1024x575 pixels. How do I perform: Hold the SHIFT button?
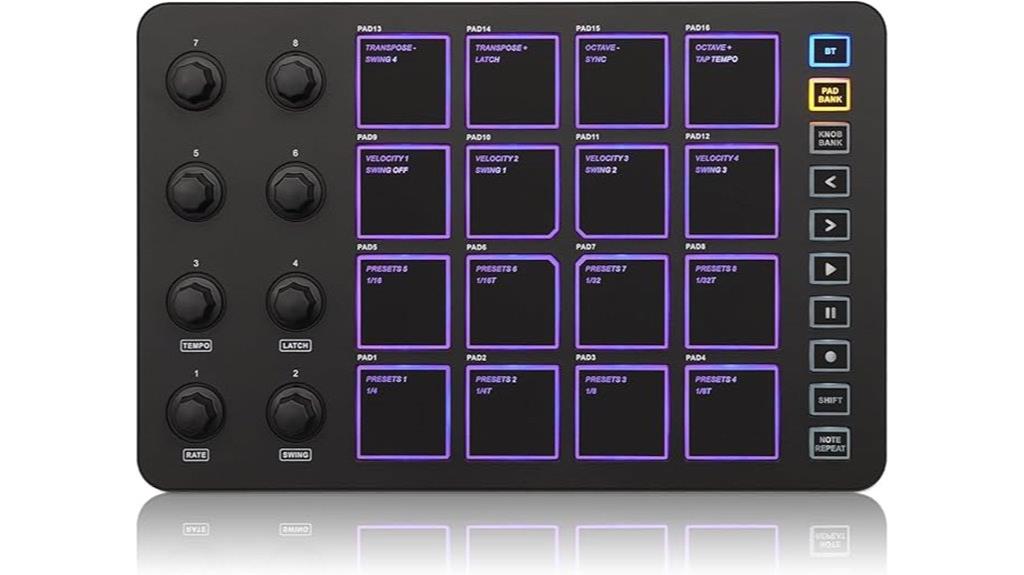tap(829, 400)
